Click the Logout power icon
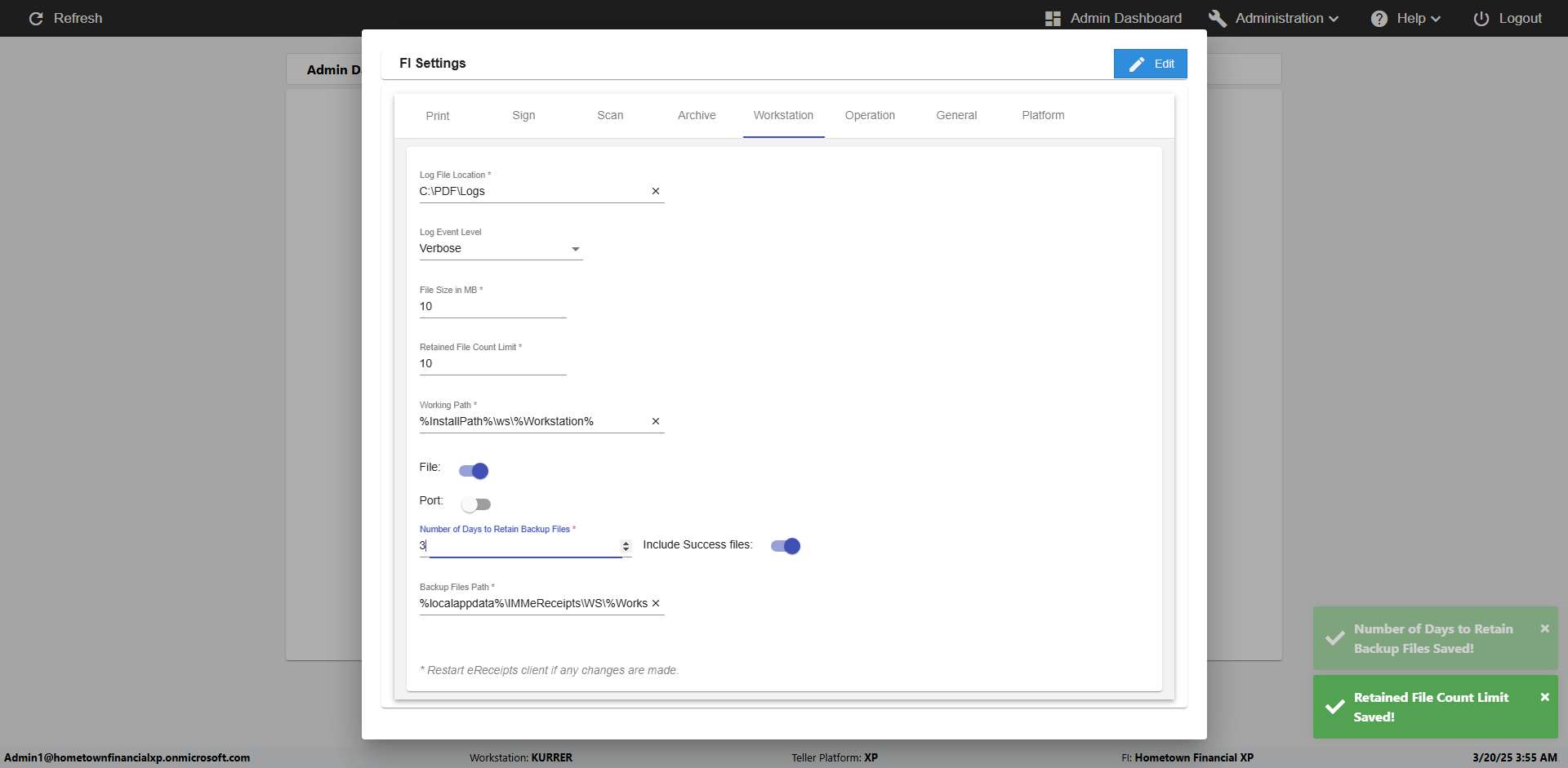Image resolution: width=1568 pixels, height=768 pixels. coord(1481,18)
